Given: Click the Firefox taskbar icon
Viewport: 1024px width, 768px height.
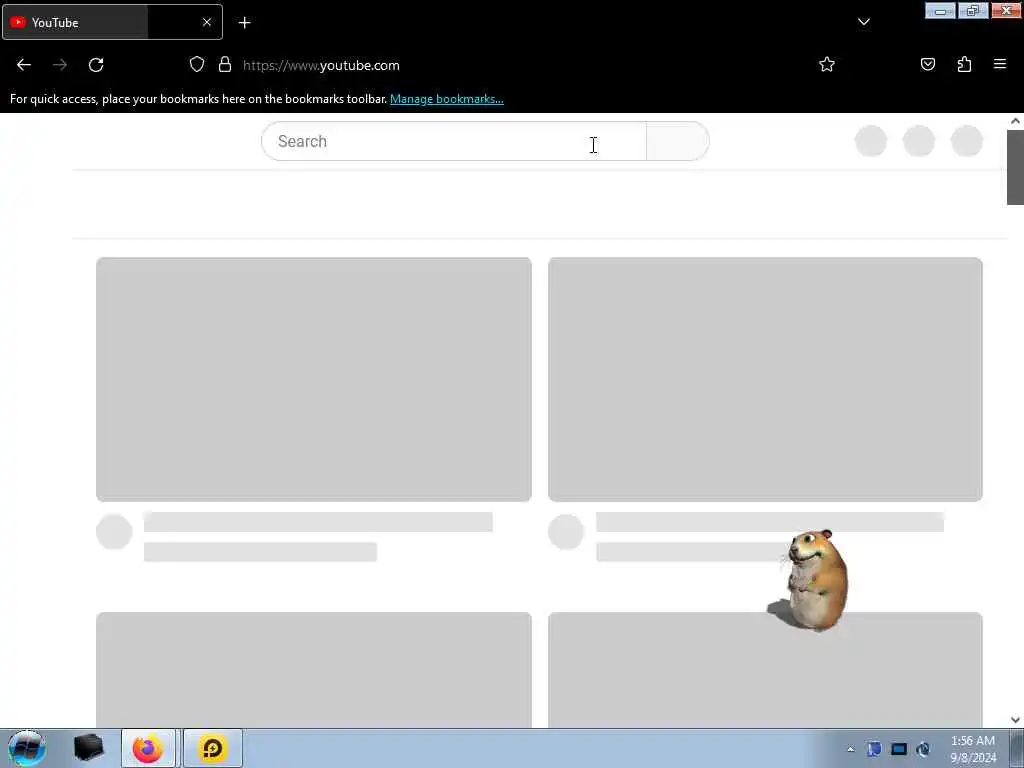Looking at the screenshot, I should (x=148, y=748).
